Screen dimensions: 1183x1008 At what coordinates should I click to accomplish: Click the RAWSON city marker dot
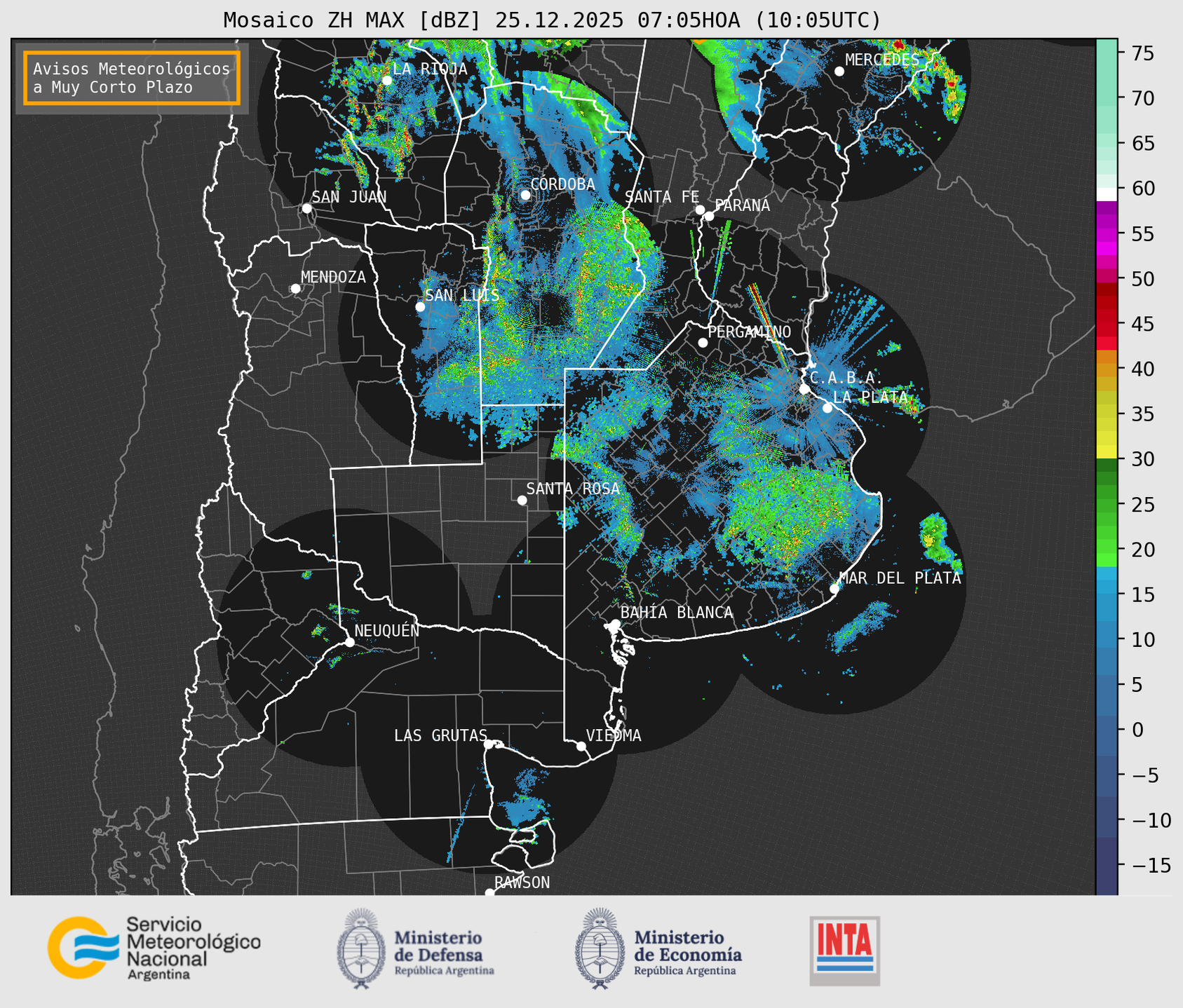point(489,893)
